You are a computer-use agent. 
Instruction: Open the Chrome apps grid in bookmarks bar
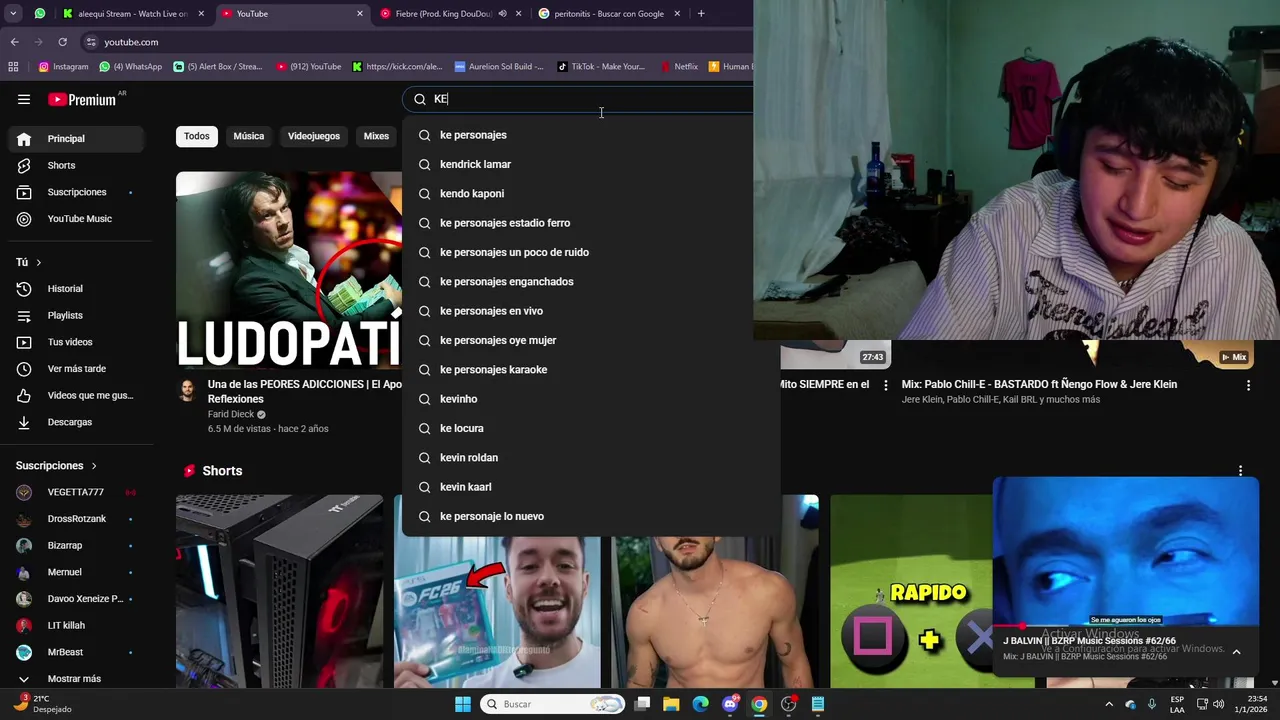coord(13,67)
